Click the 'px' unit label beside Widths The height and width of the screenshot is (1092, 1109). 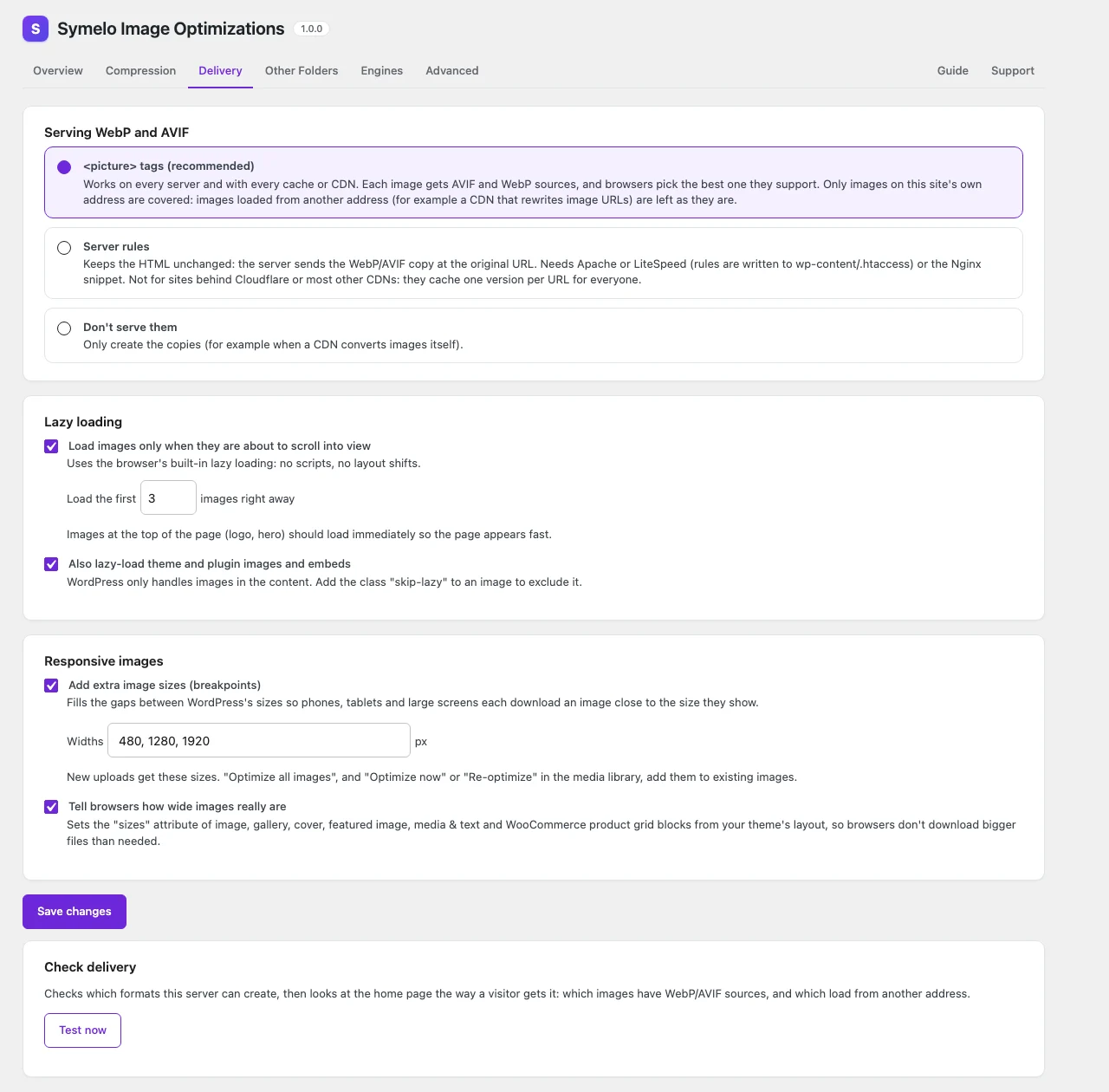[421, 742]
